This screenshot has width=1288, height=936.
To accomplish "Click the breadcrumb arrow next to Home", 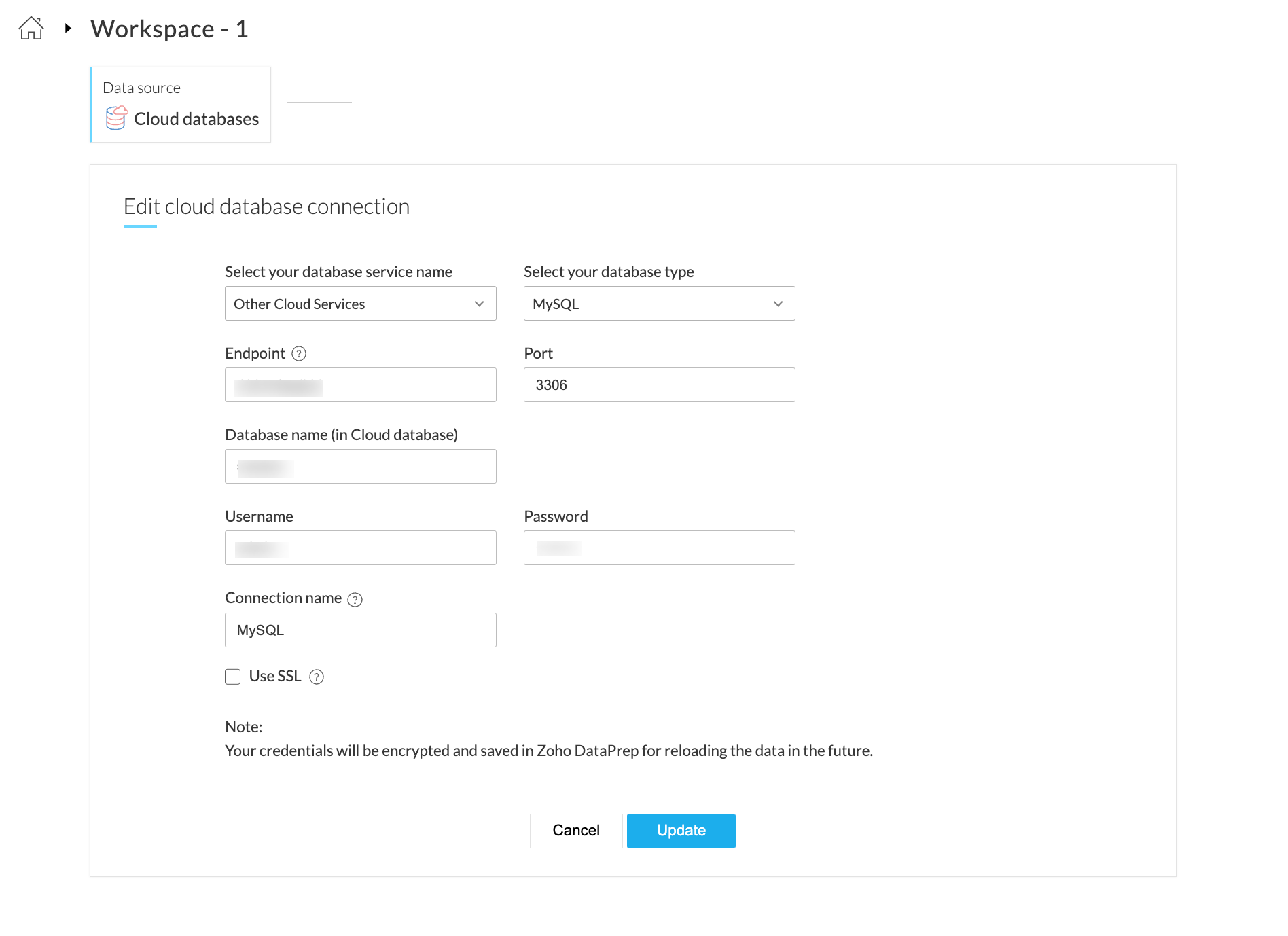I will 68,29.
